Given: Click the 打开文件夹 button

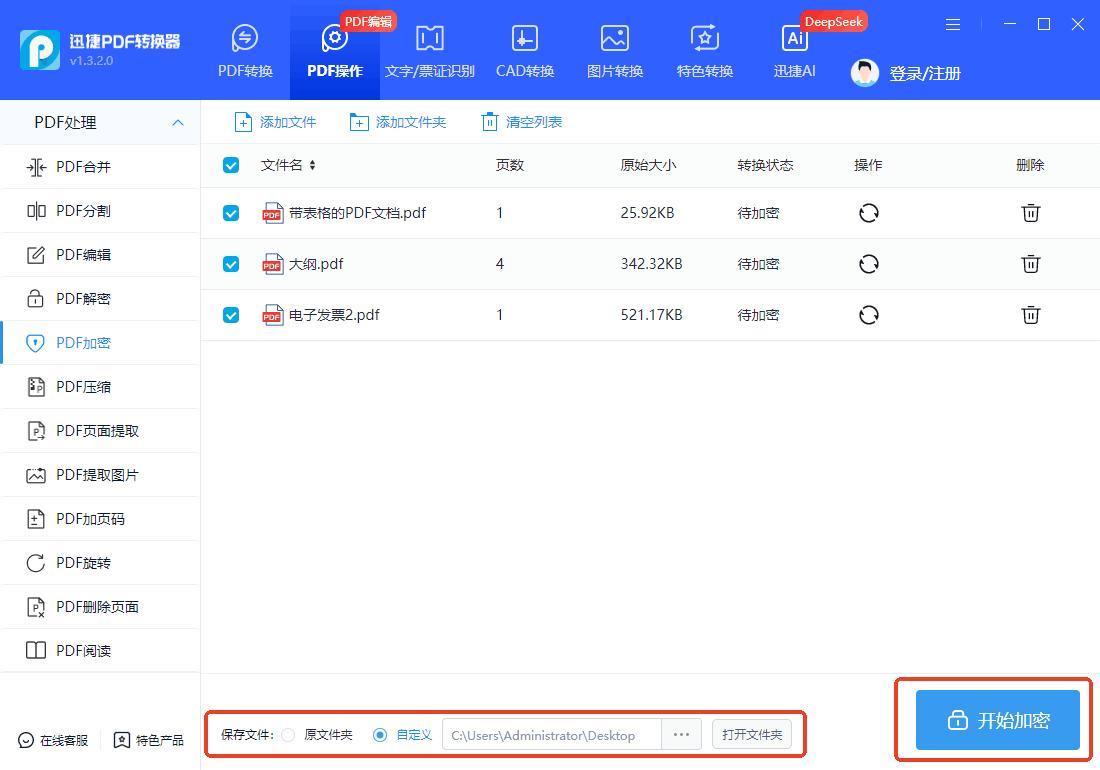Looking at the screenshot, I should [x=752, y=735].
